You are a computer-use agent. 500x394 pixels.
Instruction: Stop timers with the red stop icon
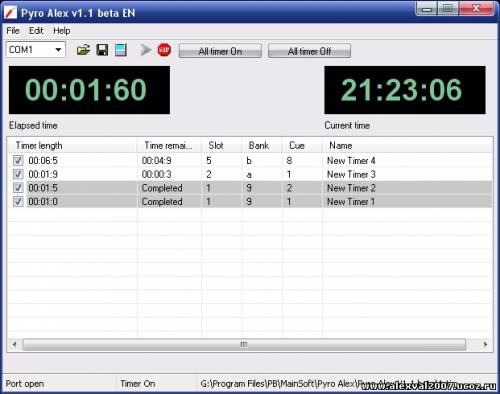164,50
